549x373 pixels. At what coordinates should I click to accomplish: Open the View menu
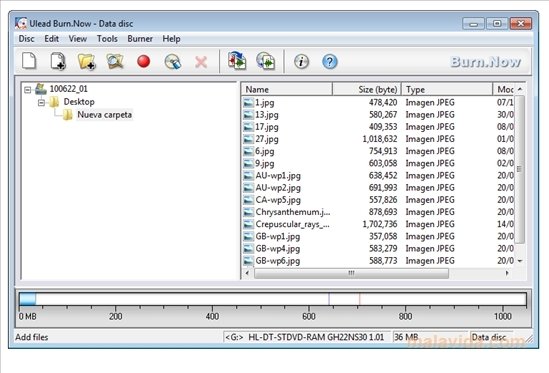click(77, 39)
